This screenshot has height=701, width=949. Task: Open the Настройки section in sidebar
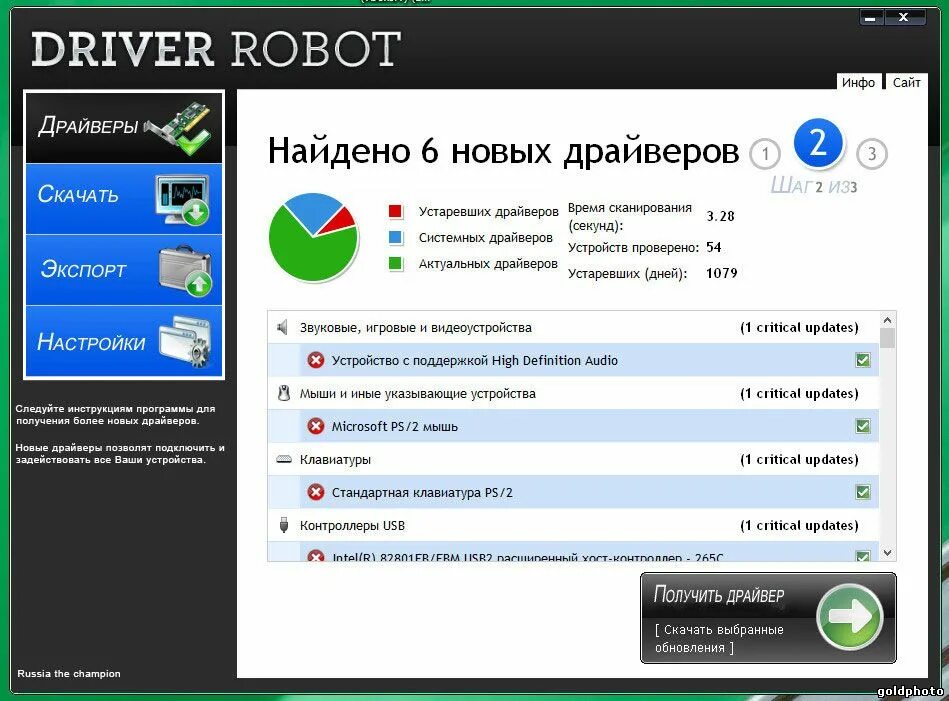point(124,341)
